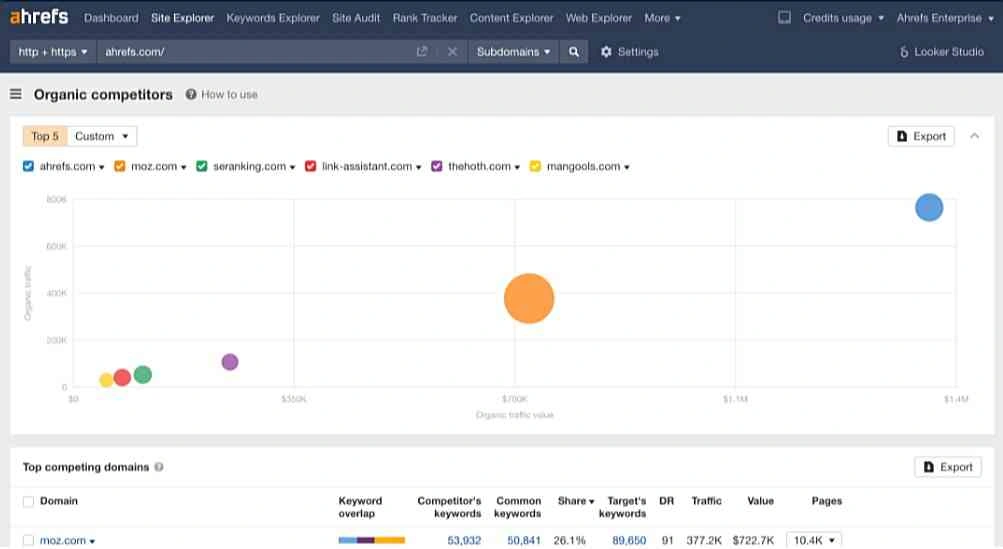Open the moz.com domain link in table
Screen dimensions: 1003x549
[x=63, y=541]
